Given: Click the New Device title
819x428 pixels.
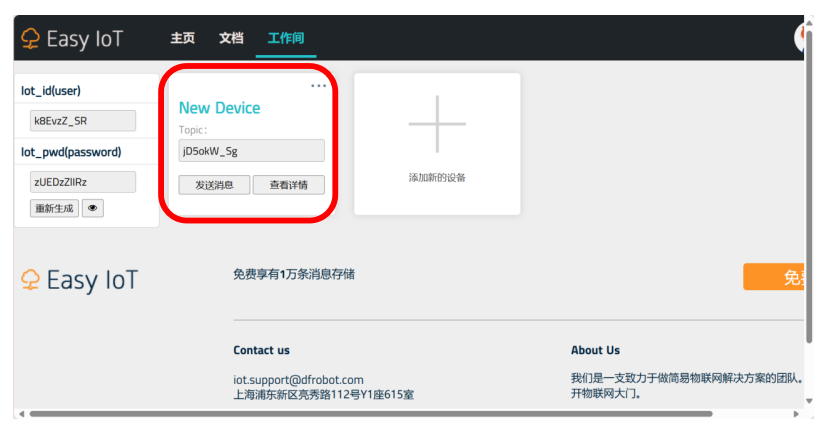Looking at the screenshot, I should click(219, 108).
